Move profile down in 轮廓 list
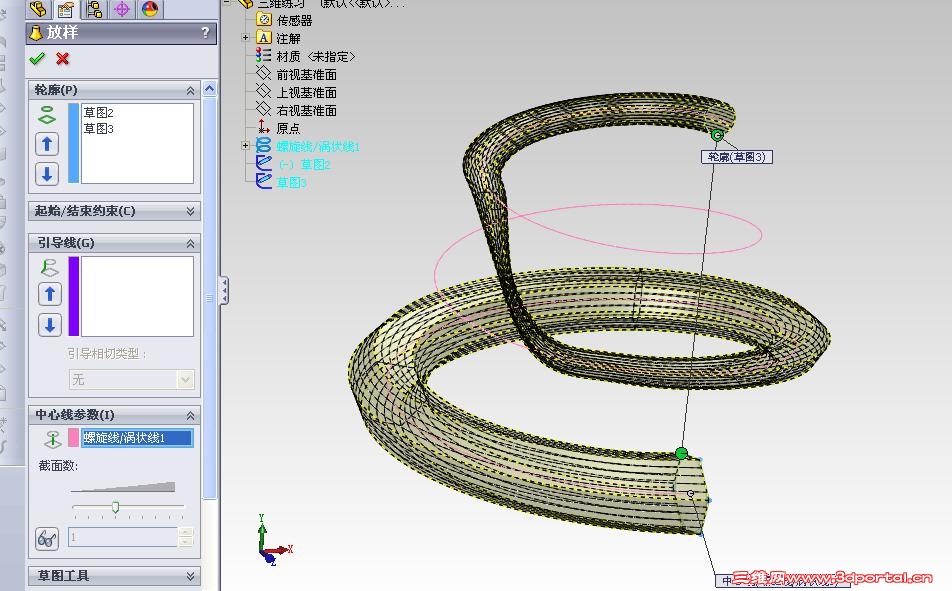 pyautogui.click(x=47, y=174)
